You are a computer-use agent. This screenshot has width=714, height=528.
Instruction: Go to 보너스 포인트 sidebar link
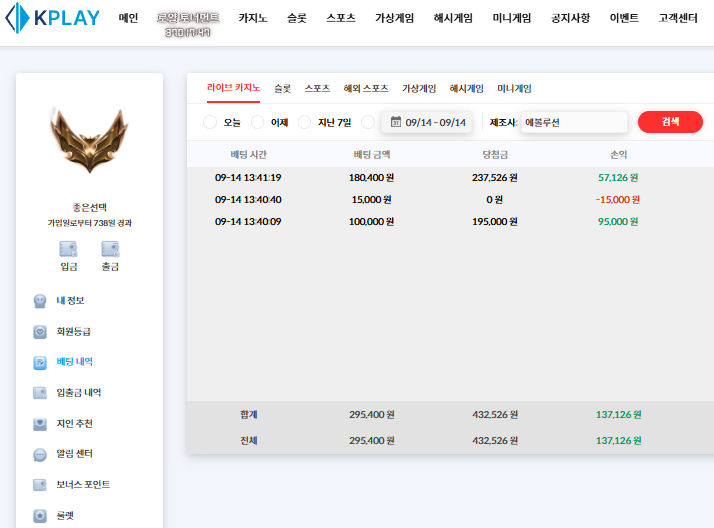tap(83, 485)
